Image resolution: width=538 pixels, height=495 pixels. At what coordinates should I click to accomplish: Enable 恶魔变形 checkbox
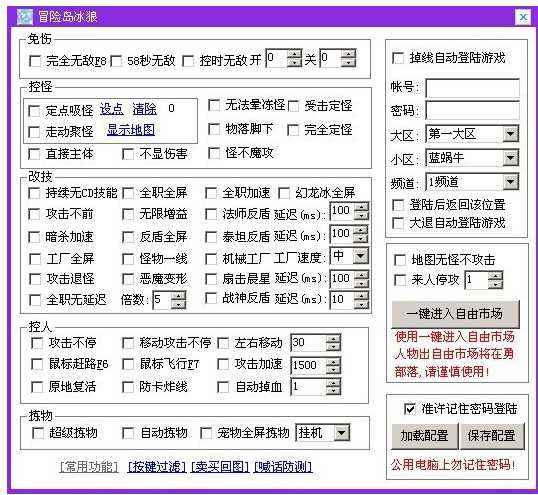128,279
